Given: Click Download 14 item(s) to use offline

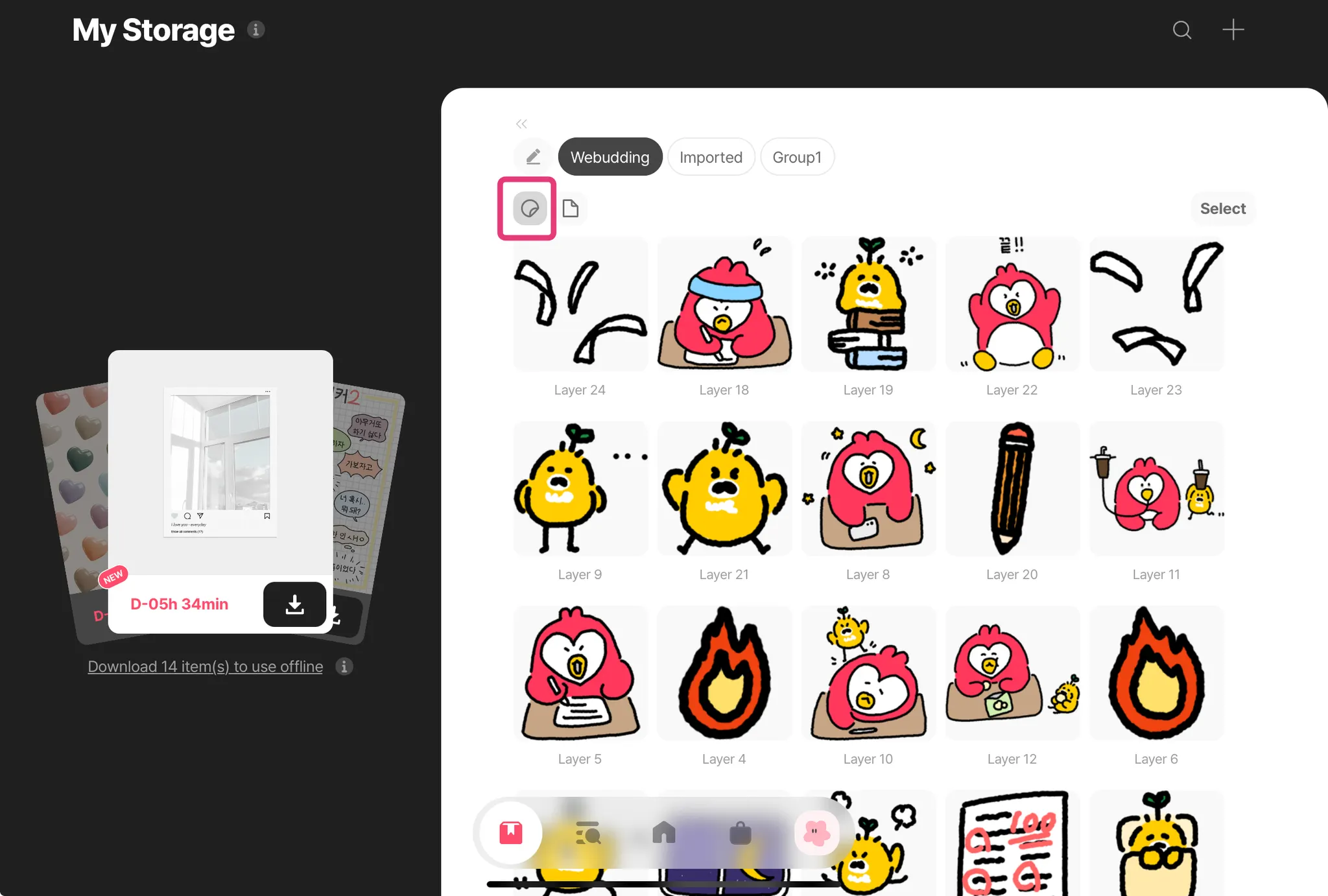Looking at the screenshot, I should tap(205, 666).
